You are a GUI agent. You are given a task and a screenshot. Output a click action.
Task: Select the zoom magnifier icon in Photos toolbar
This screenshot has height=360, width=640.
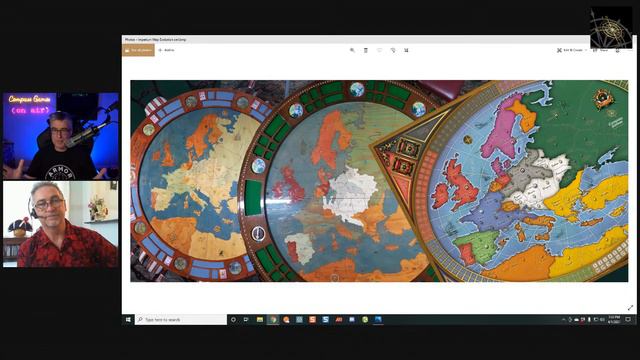coord(352,50)
